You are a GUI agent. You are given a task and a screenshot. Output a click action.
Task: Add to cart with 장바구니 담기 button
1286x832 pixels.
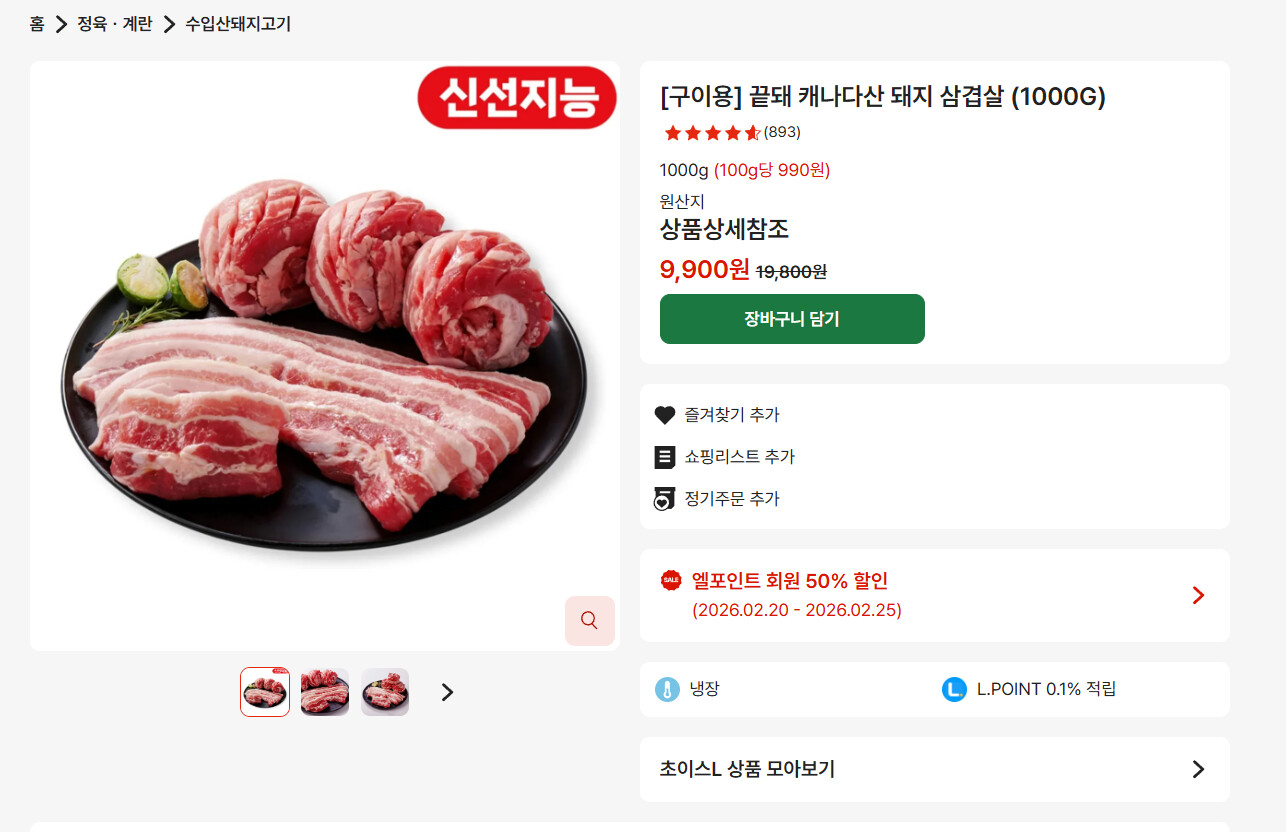tap(792, 319)
